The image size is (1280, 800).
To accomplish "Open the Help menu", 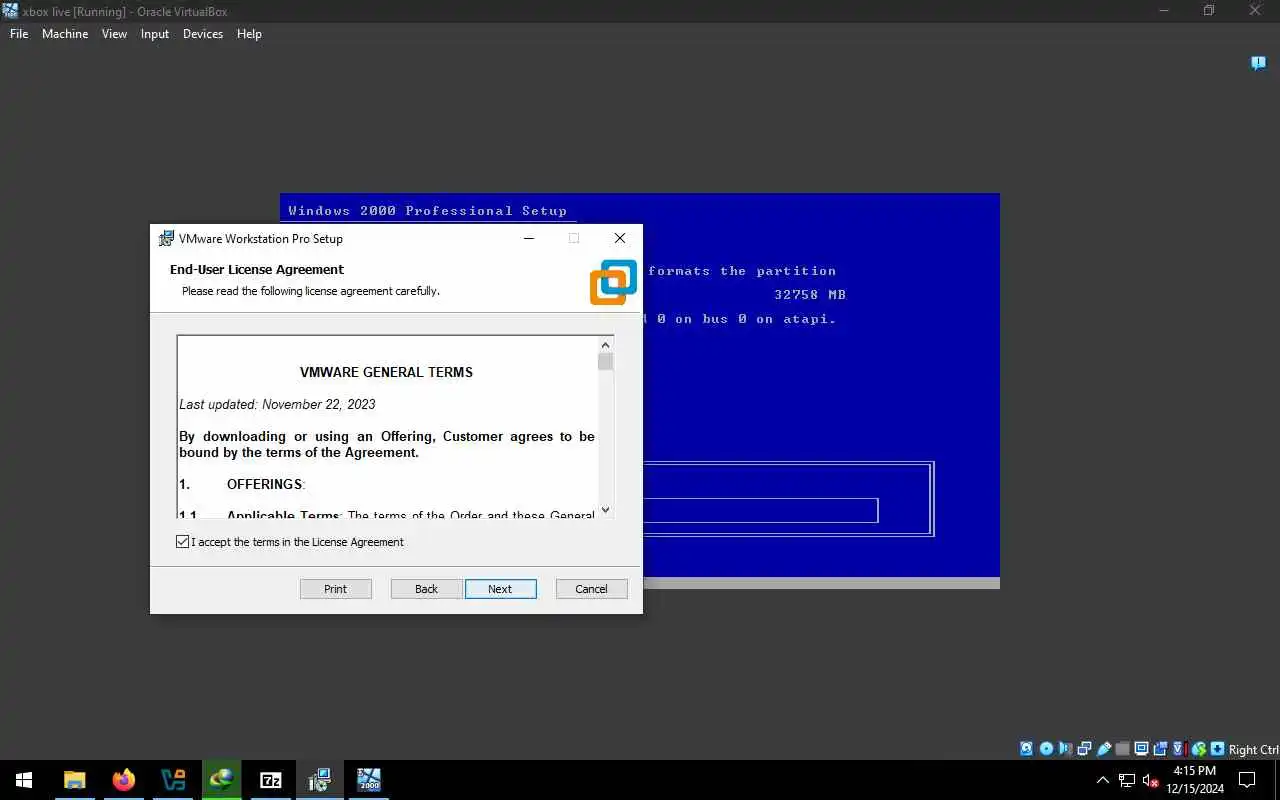I will [249, 34].
